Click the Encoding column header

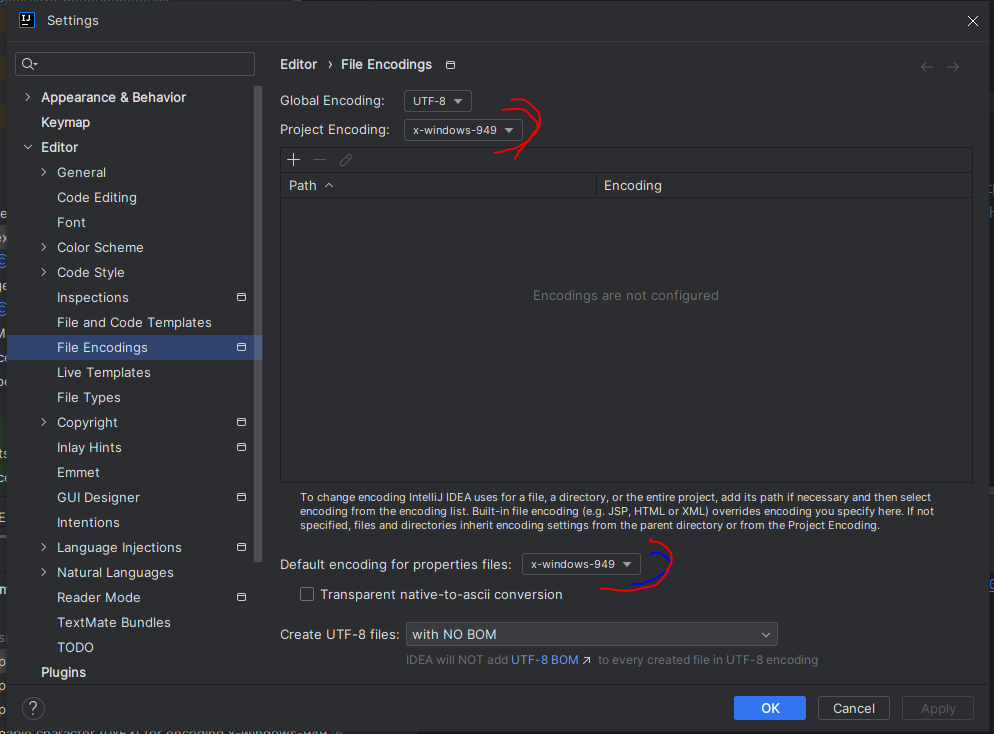click(x=784, y=186)
